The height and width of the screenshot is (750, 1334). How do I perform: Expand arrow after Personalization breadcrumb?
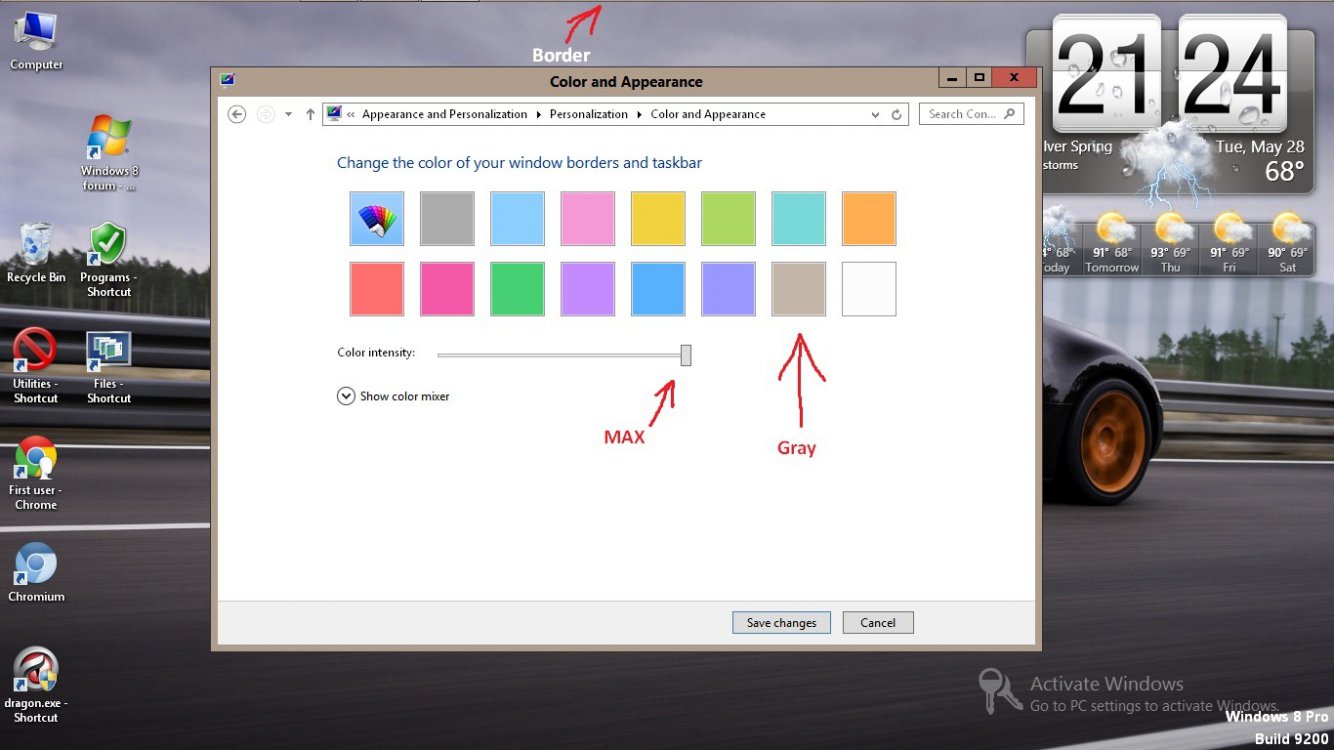(x=640, y=114)
